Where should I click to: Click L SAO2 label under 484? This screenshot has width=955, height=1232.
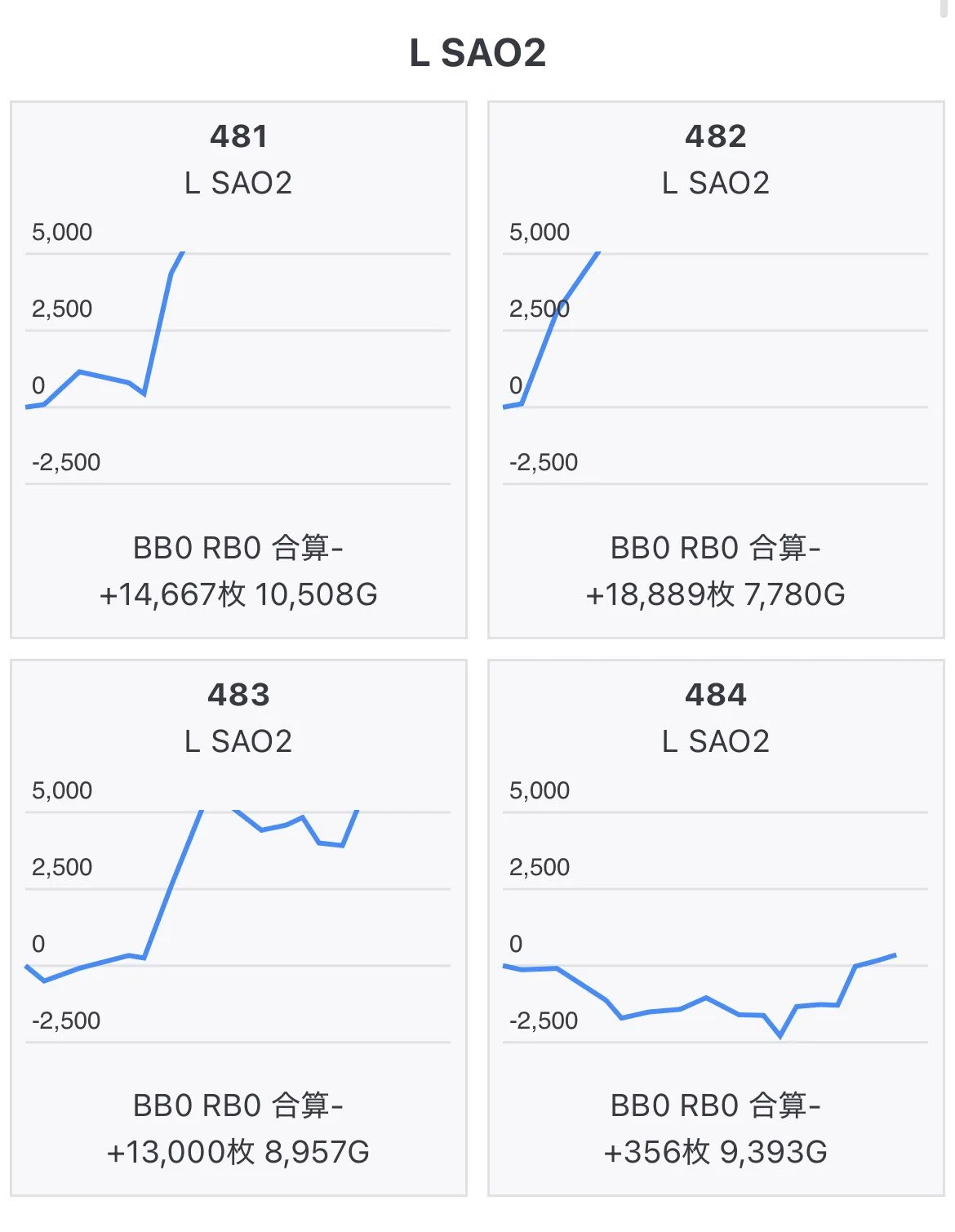716,741
